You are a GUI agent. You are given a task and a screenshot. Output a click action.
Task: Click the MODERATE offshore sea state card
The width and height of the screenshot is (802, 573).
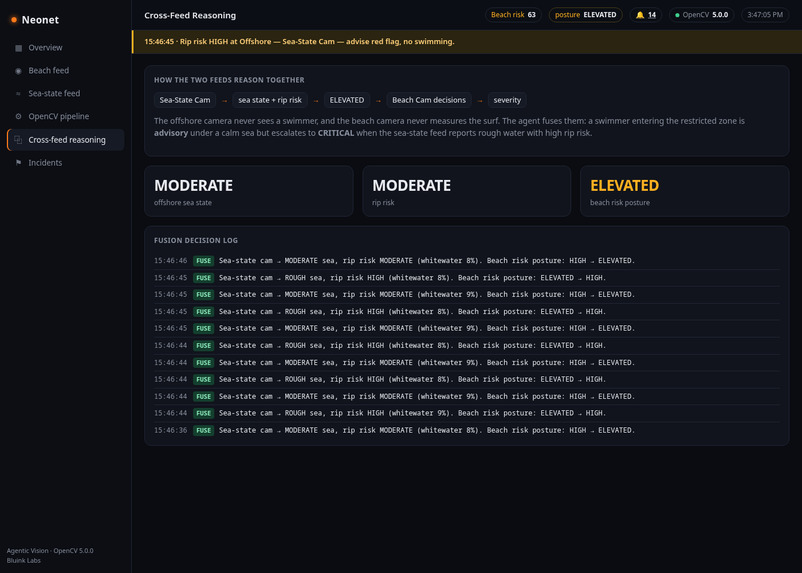[249, 191]
